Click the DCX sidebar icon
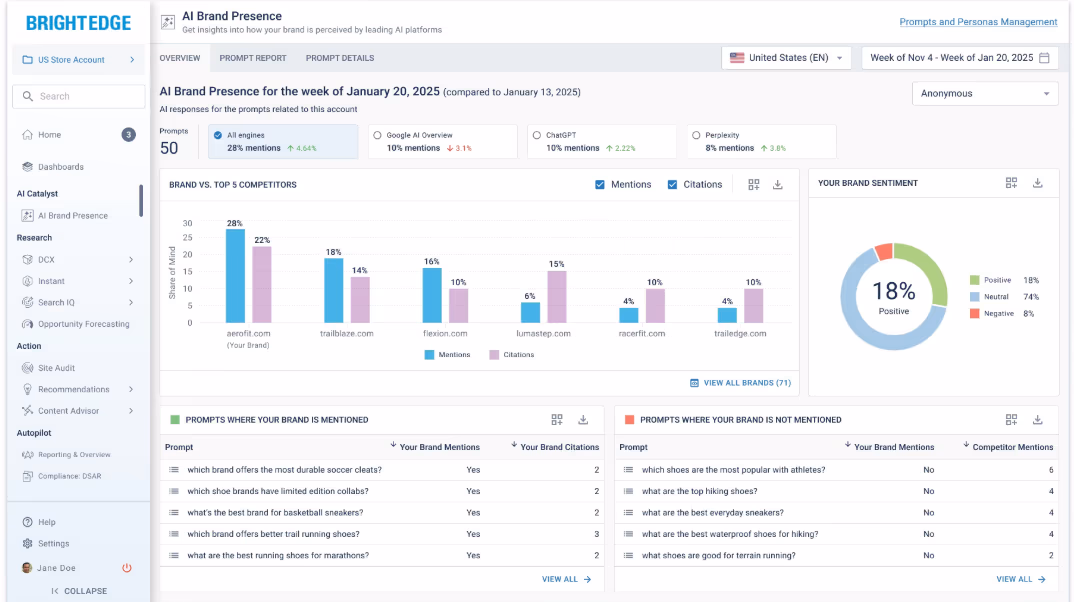The image size is (1074, 602). [27, 260]
